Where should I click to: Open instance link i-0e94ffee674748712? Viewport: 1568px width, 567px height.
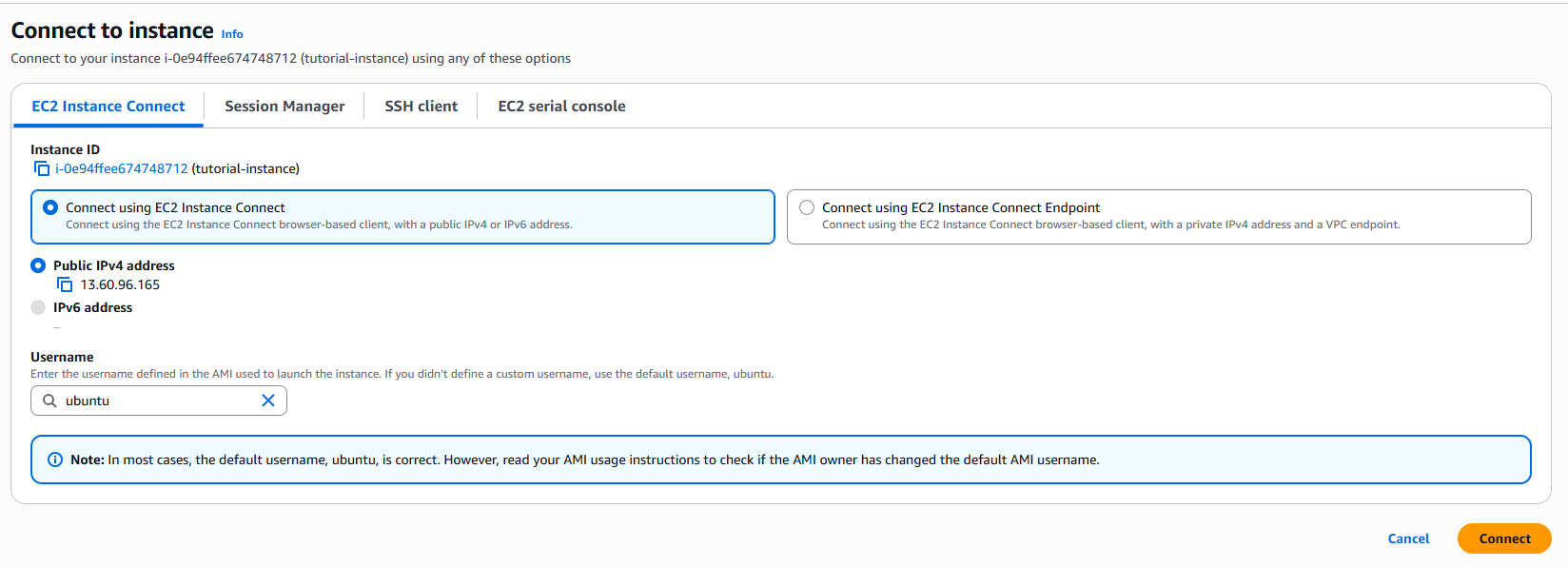[122, 168]
